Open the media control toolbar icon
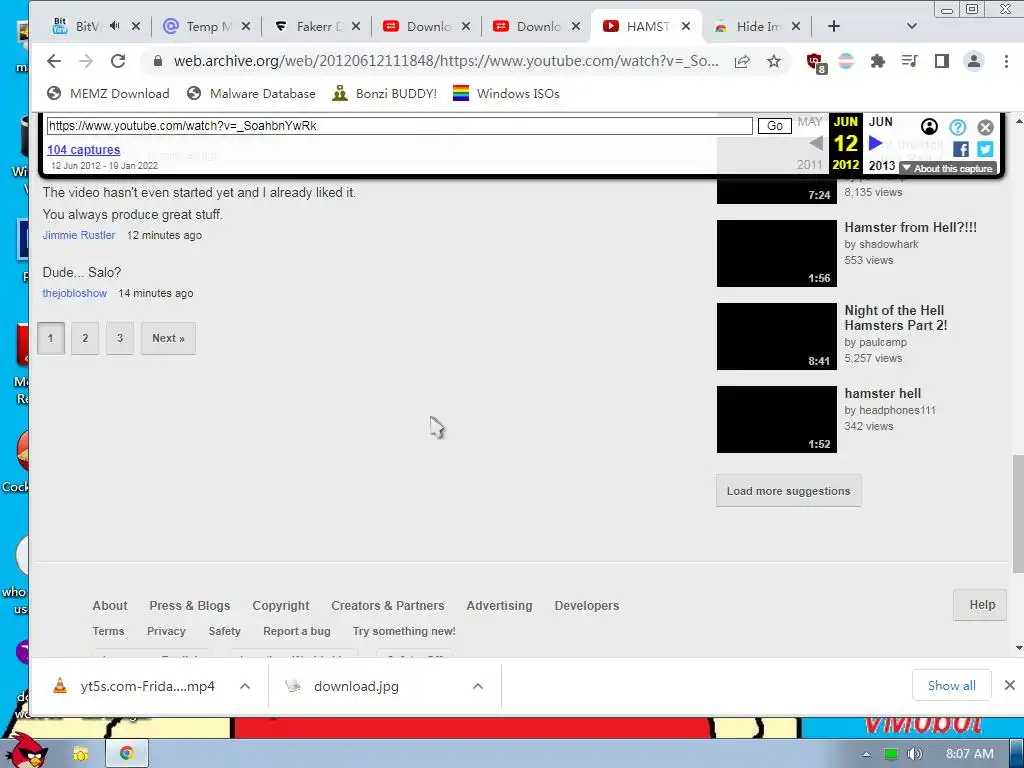This screenshot has width=1024, height=768. (x=909, y=61)
